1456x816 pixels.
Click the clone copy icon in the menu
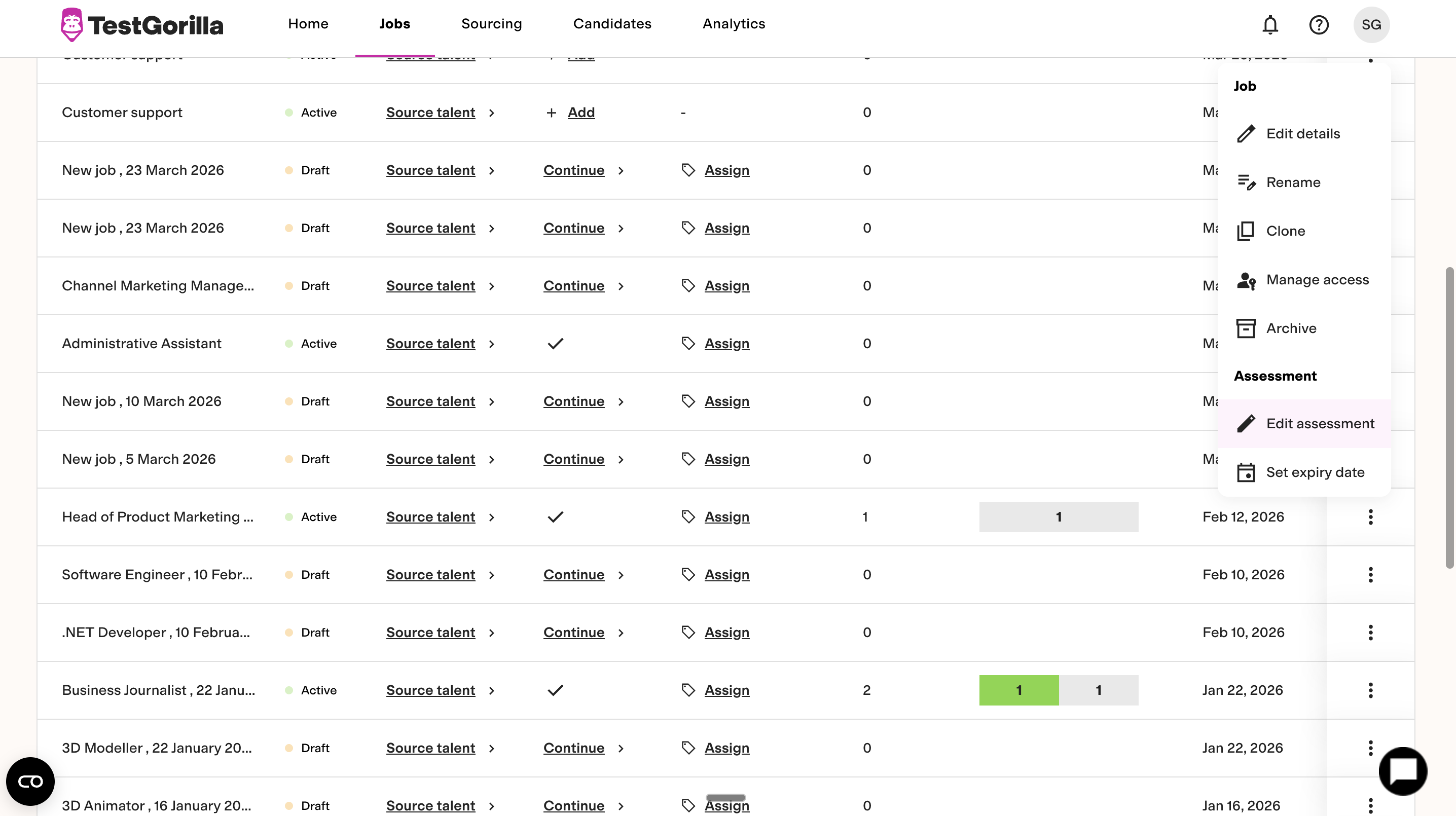(1246, 231)
